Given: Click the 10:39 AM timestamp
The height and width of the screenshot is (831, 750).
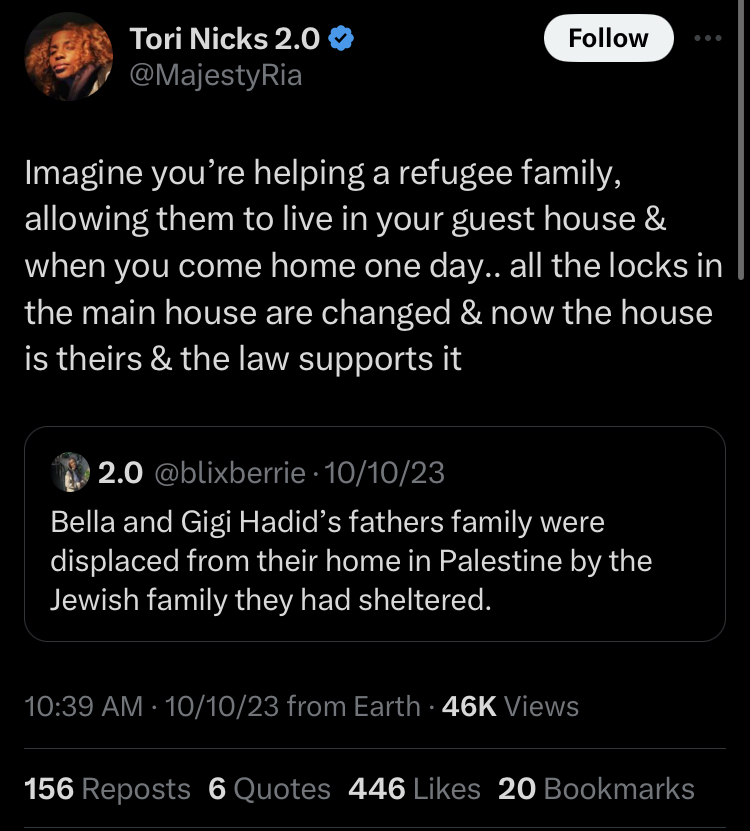Looking at the screenshot, I should [83, 706].
